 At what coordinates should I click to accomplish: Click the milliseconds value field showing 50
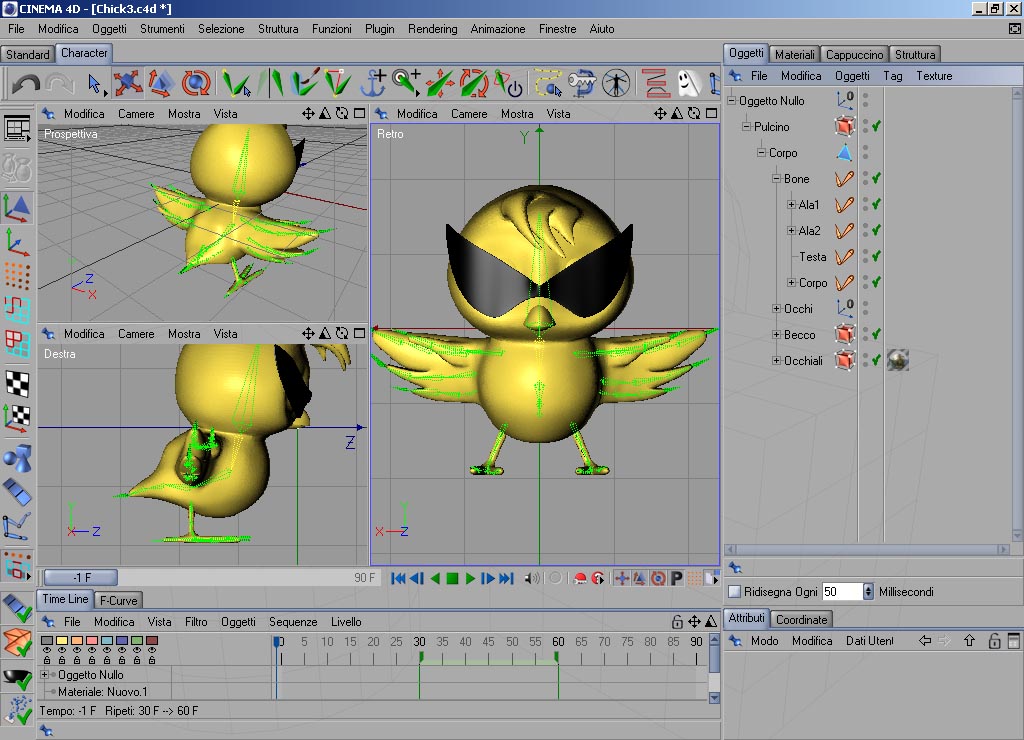(842, 592)
